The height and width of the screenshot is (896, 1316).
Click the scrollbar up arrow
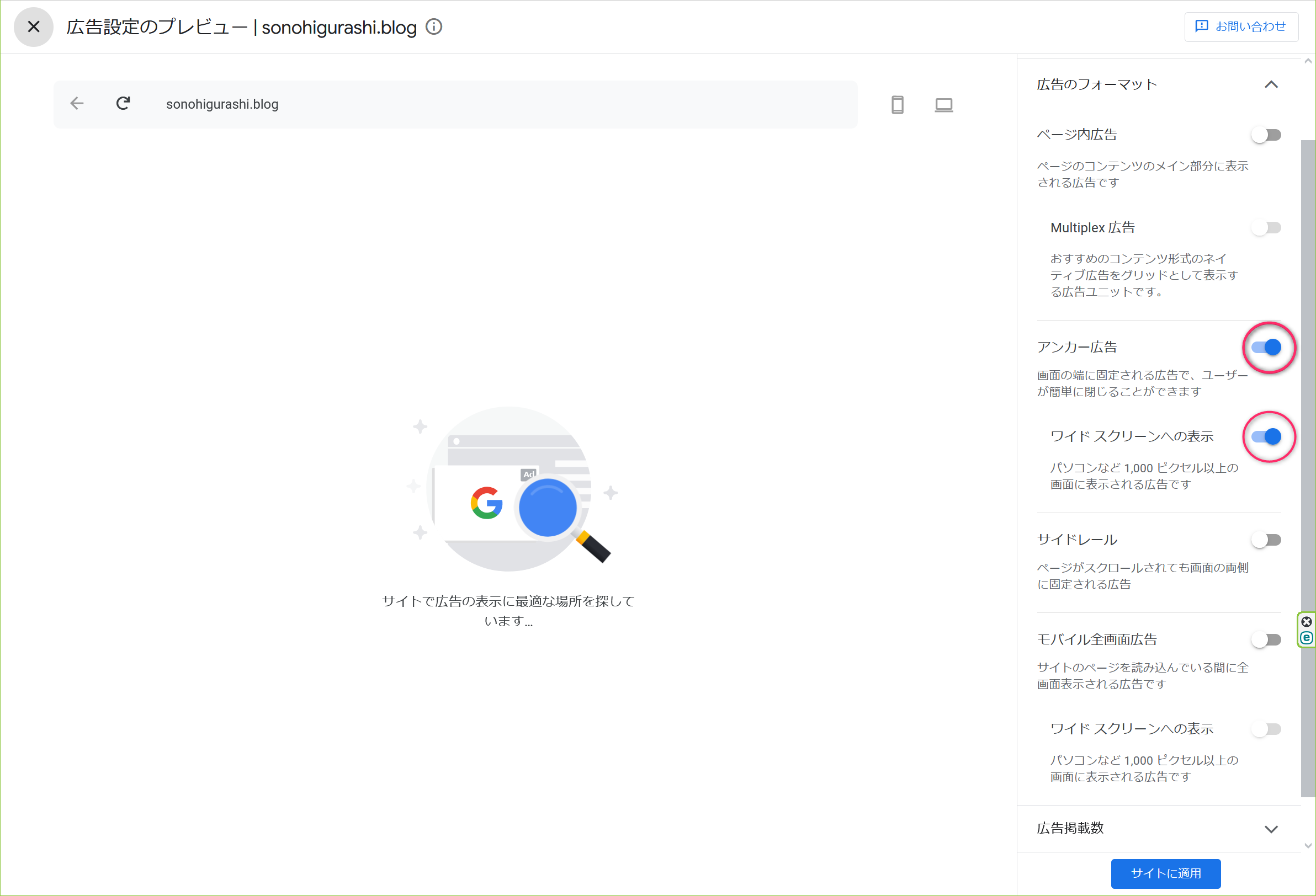point(1308,61)
